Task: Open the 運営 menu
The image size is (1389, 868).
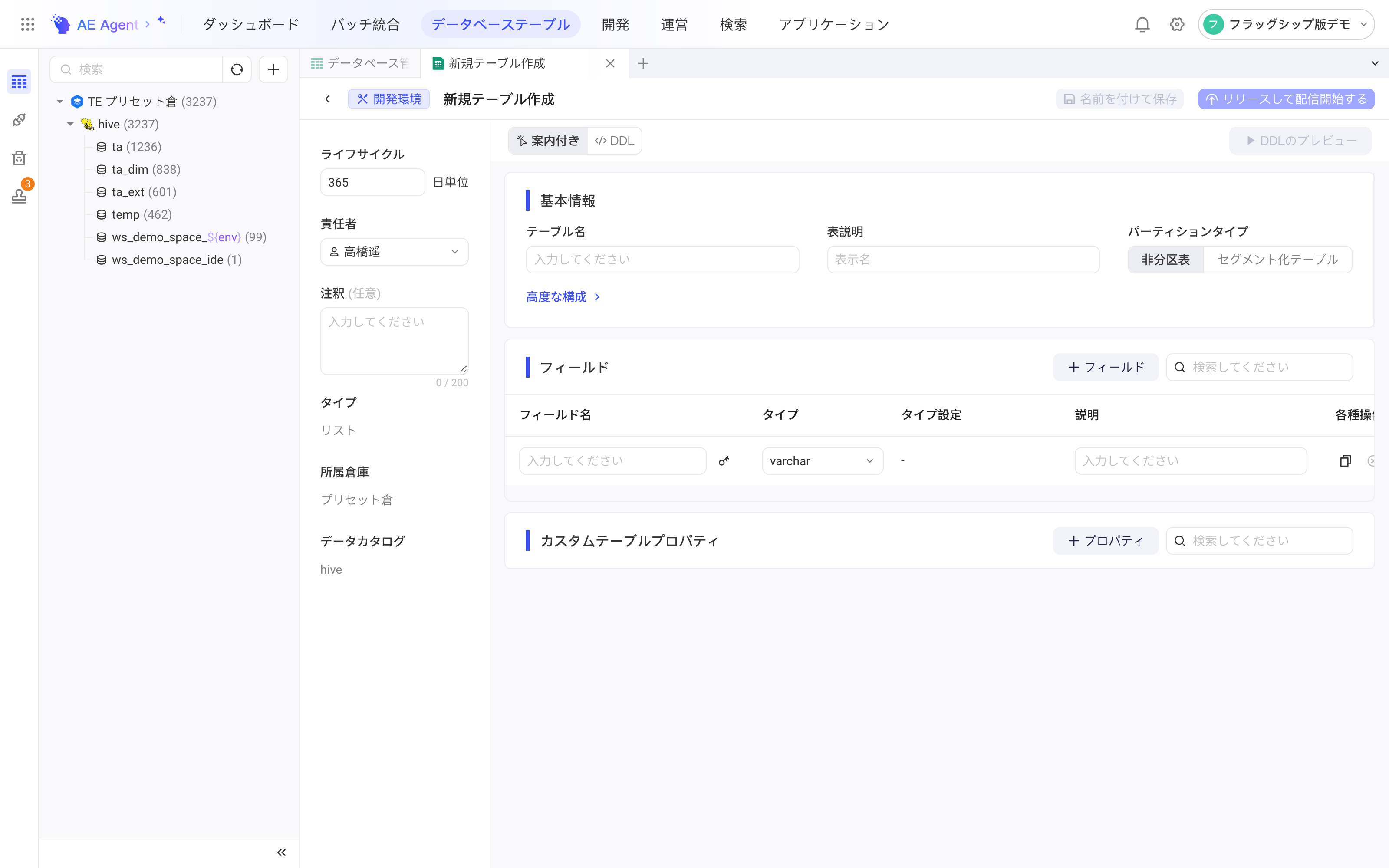Action: 674,24
